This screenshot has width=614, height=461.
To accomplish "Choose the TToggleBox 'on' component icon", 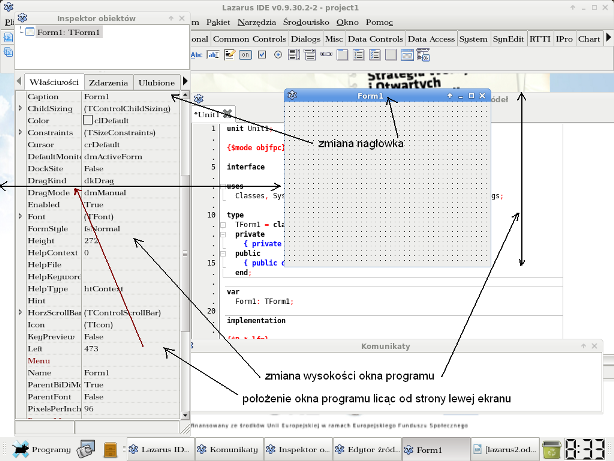I will (246, 55).
